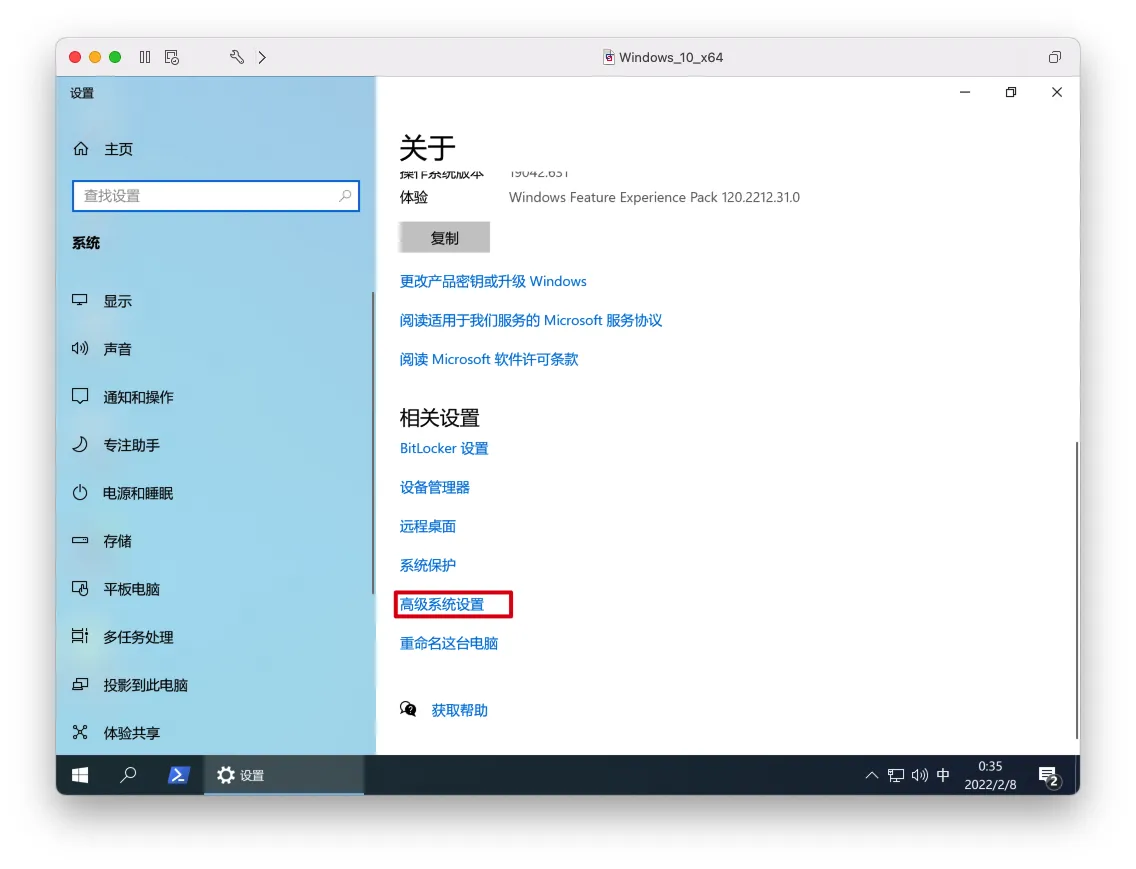
Task: Click 获取帮助 link
Action: [x=459, y=710]
